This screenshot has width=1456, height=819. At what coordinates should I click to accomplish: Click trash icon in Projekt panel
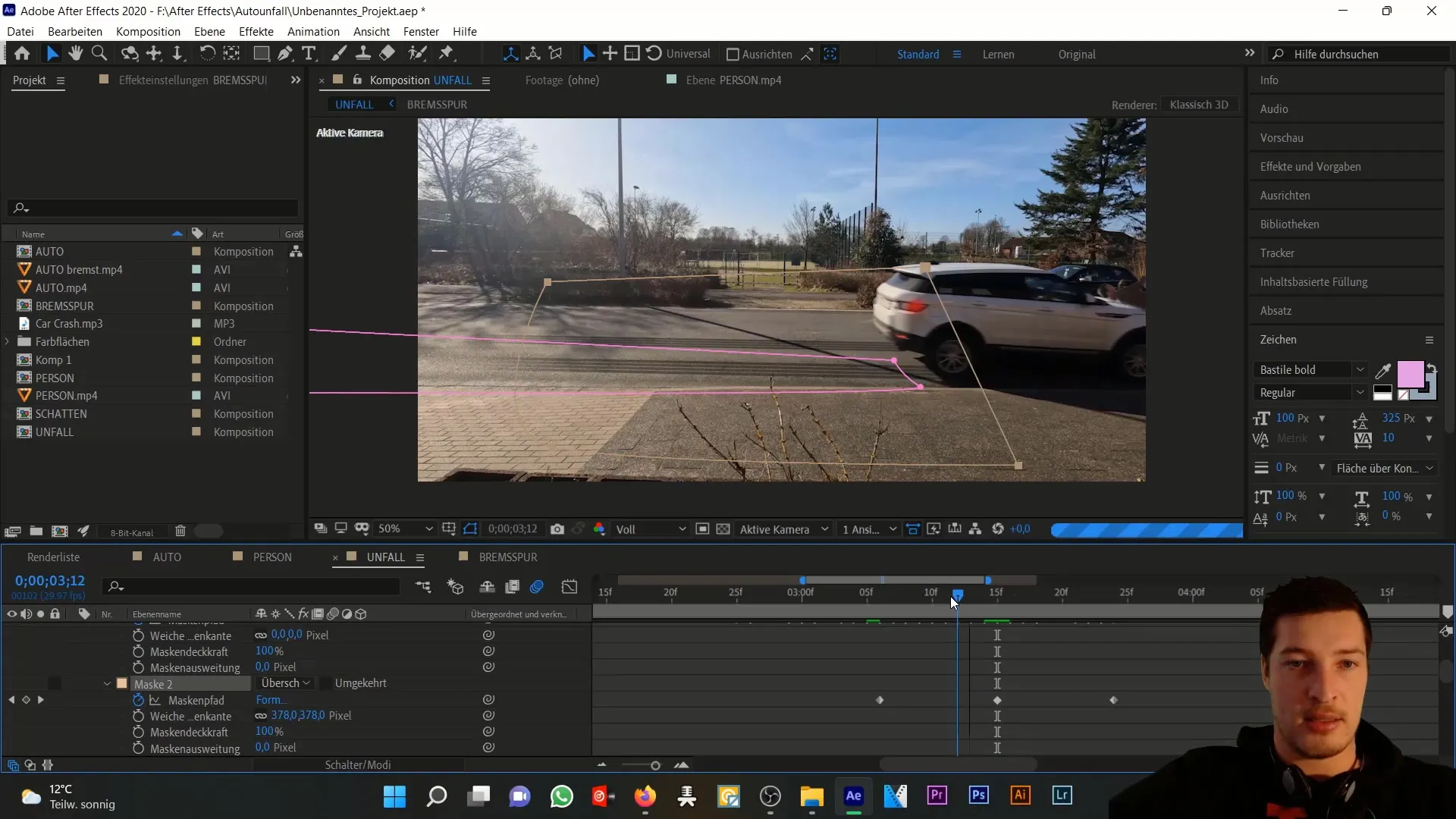coord(180,532)
